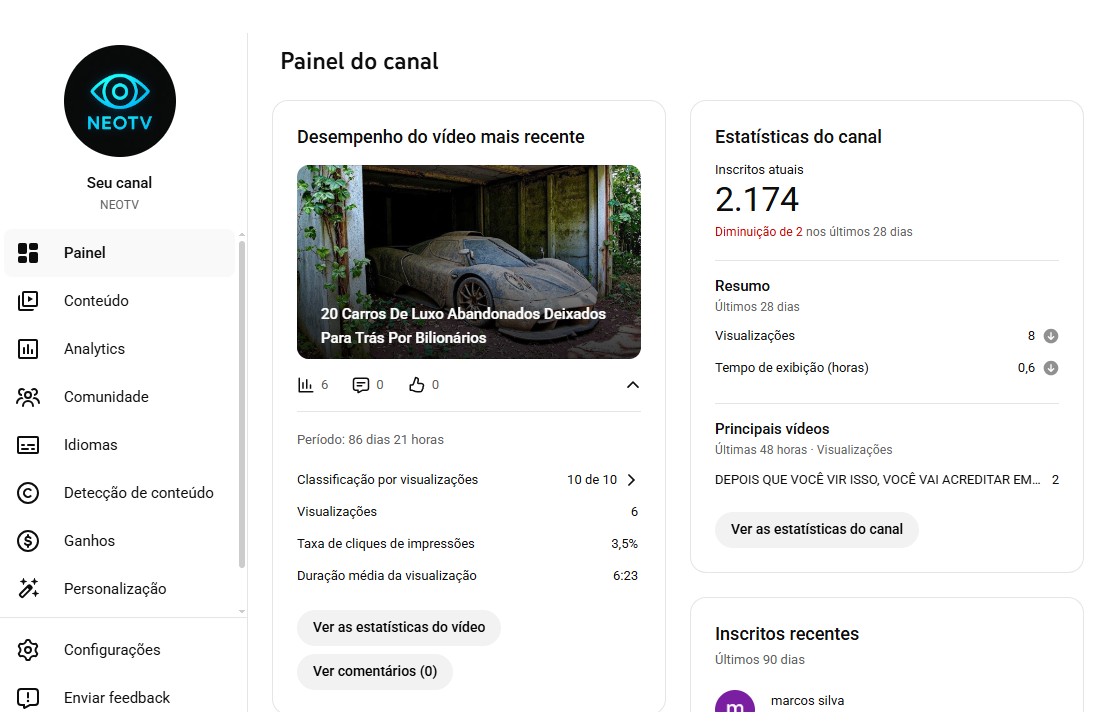Open the Idiomas subtitles icon
Screen dimensions: 1093x712
[x=28, y=445]
